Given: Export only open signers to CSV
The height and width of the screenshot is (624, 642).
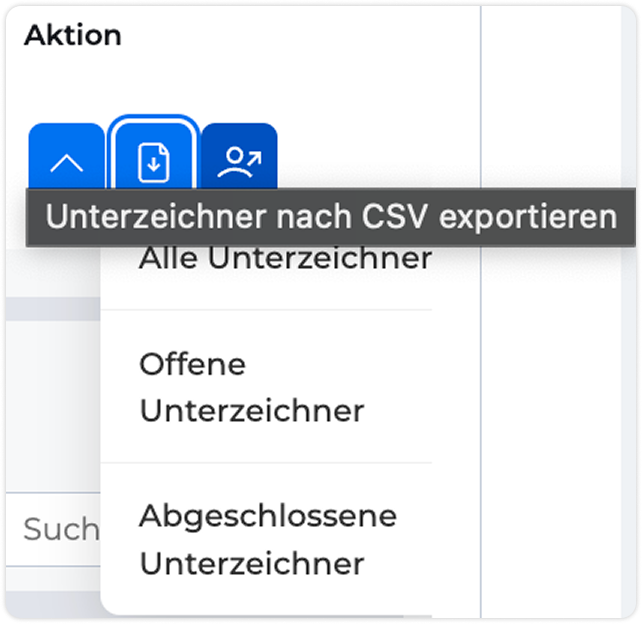Looking at the screenshot, I should click(251, 386).
